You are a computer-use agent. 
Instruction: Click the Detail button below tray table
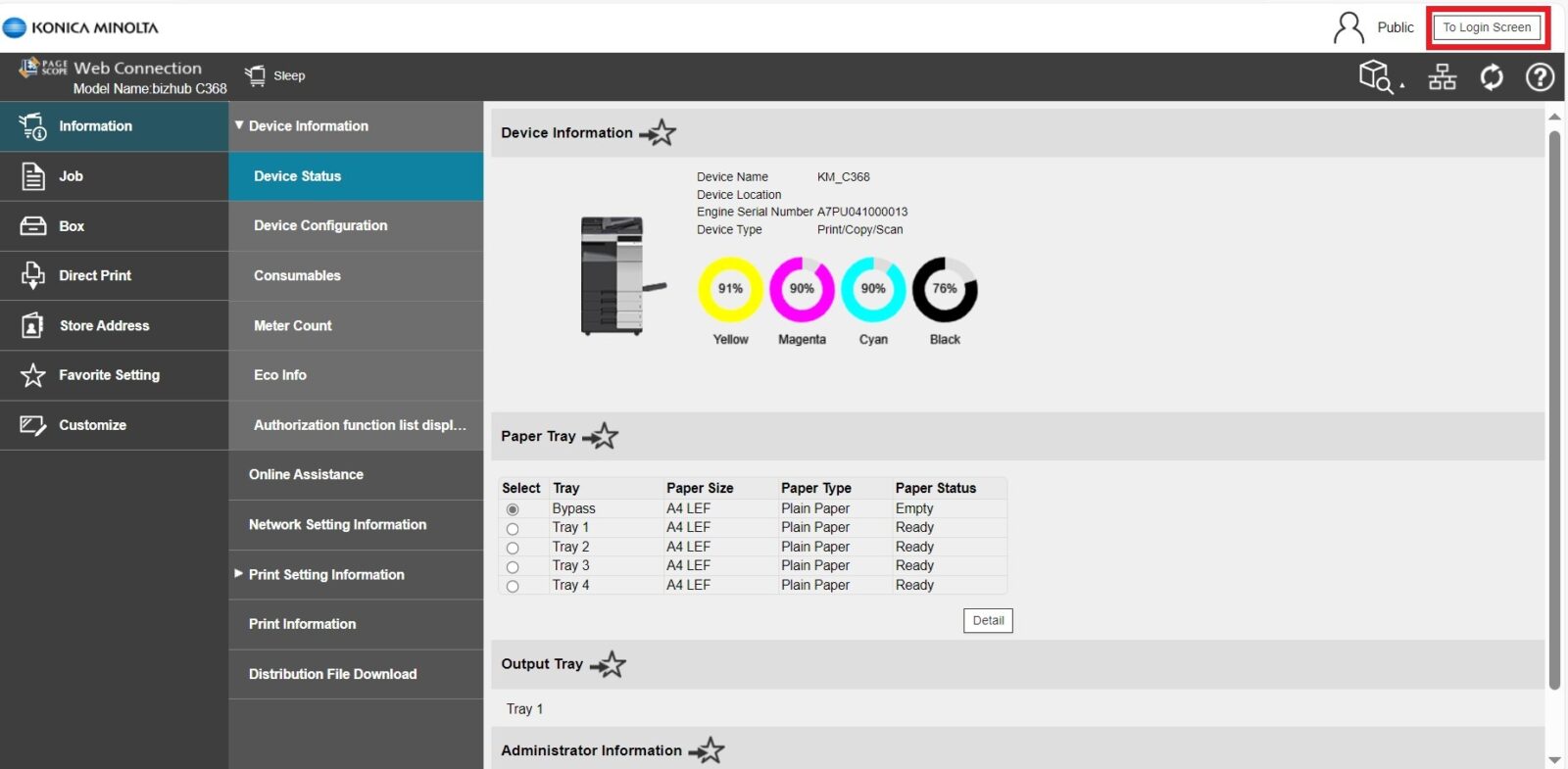pyautogui.click(x=987, y=621)
